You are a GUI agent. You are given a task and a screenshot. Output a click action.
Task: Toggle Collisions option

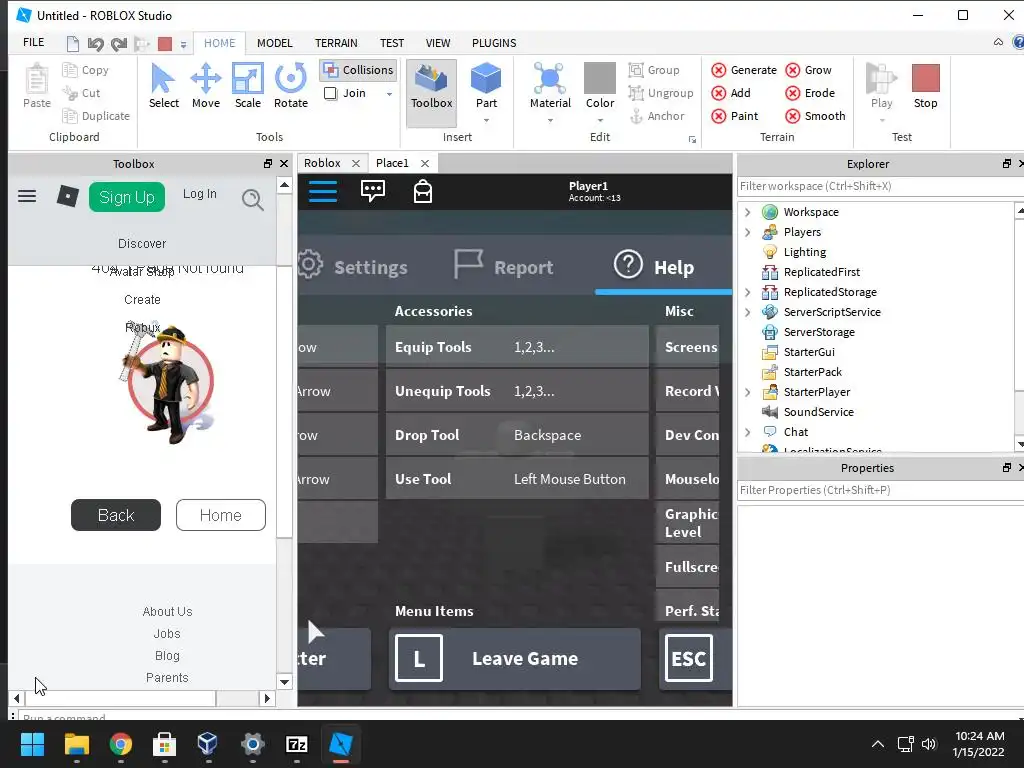(x=359, y=70)
